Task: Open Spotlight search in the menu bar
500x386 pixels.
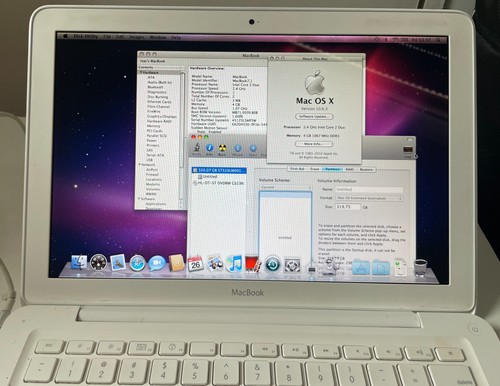Action: click(438, 40)
